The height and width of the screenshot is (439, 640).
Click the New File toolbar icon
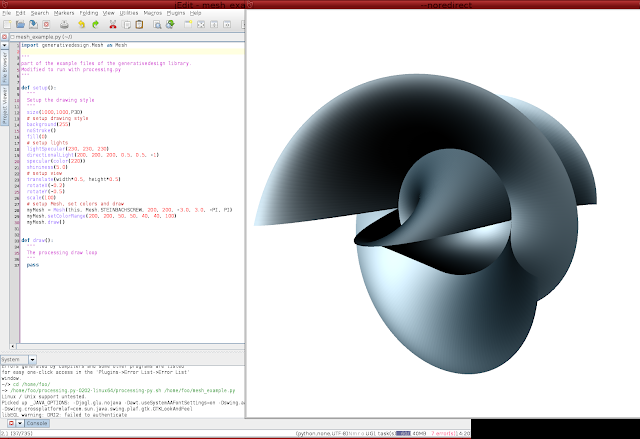click(7, 24)
